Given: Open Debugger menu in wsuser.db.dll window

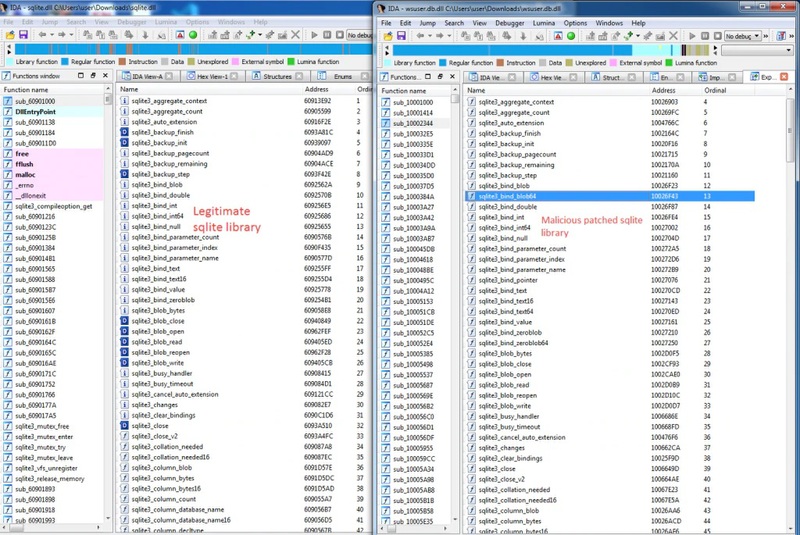Looking at the screenshot, I should click(509, 23).
